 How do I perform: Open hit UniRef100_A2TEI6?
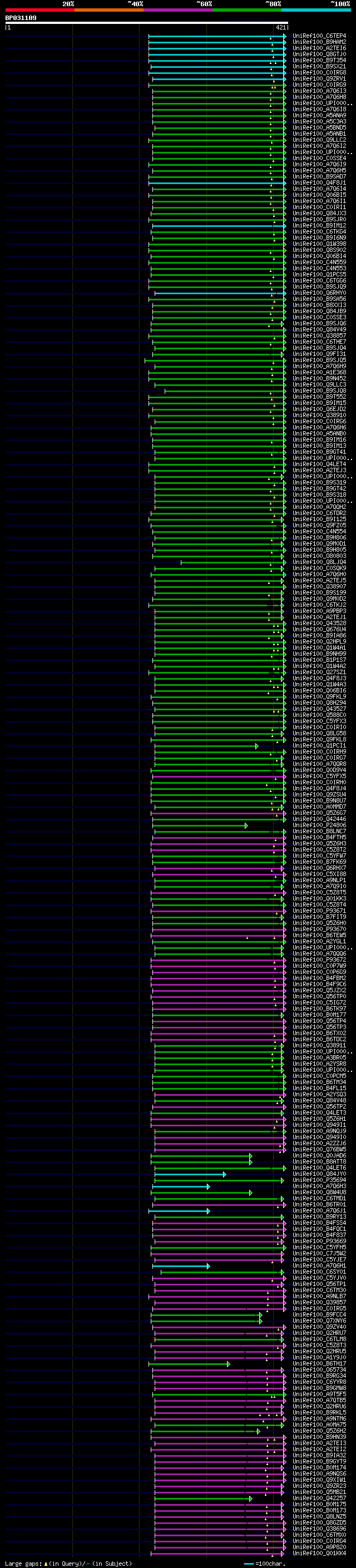pyautogui.click(x=319, y=48)
